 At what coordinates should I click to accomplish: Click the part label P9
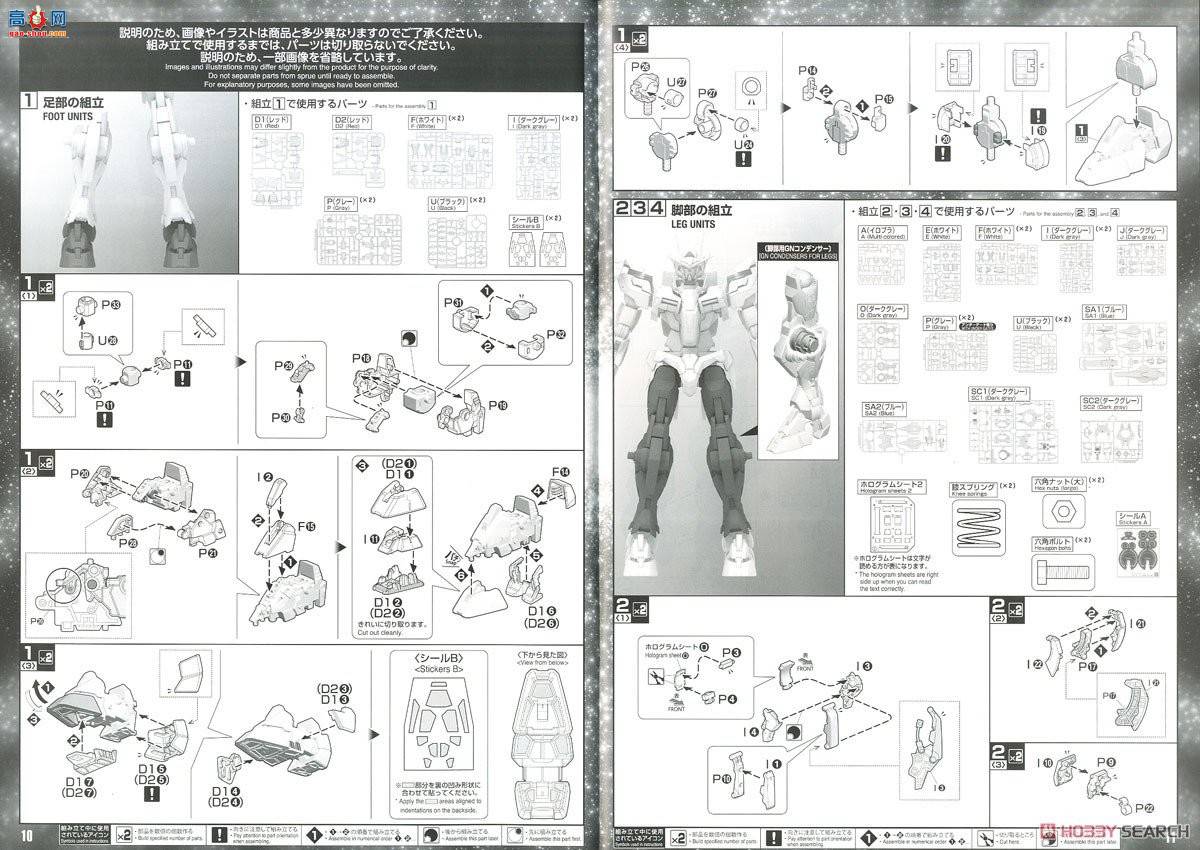click(x=1106, y=762)
